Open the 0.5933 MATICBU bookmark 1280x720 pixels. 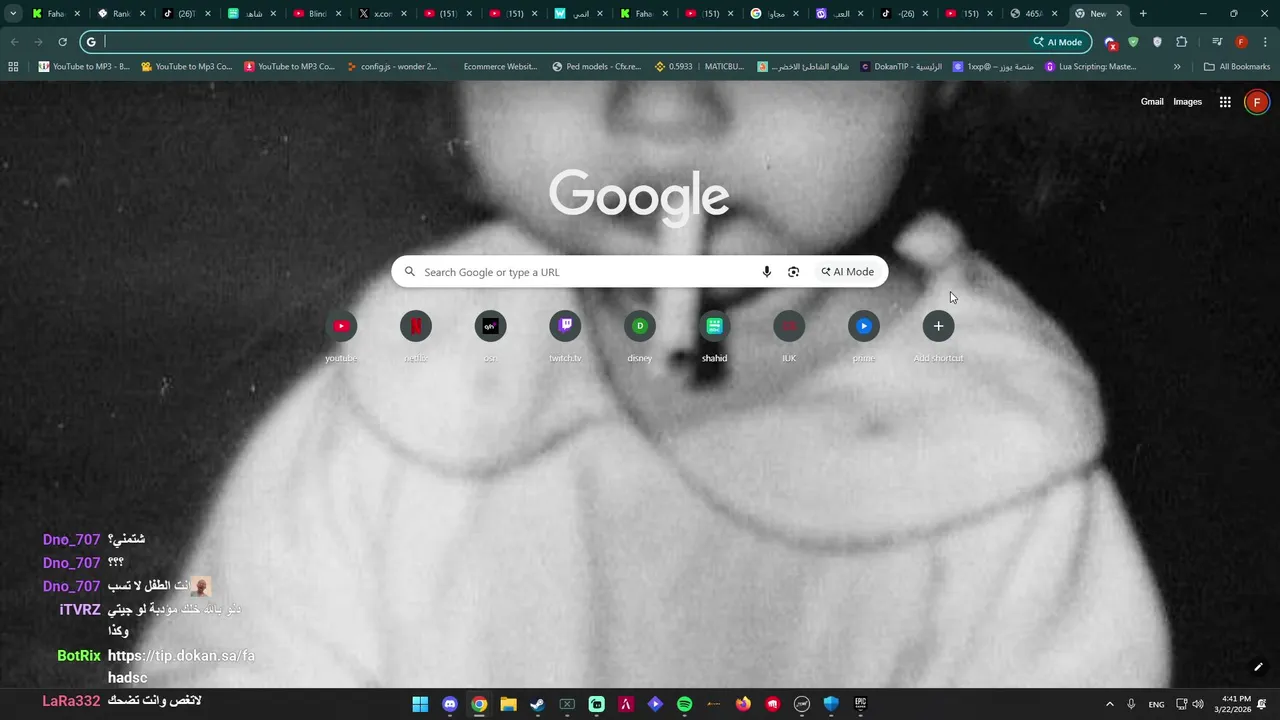[700, 67]
